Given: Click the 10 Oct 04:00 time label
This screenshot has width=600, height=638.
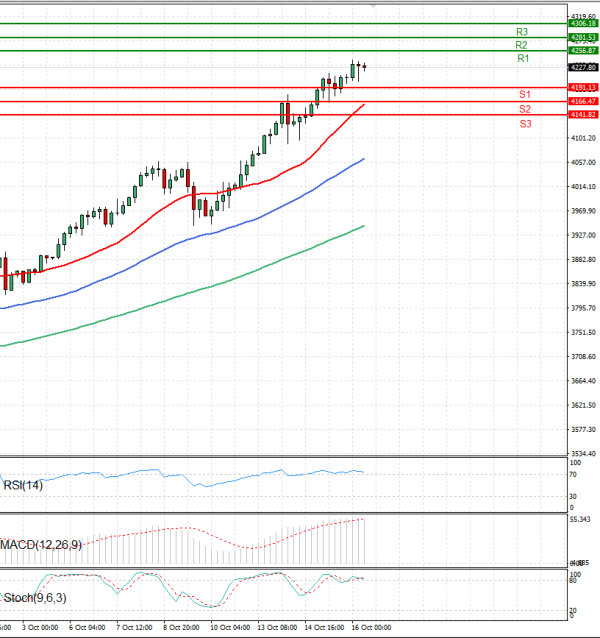Looking at the screenshot, I should (x=229, y=627).
